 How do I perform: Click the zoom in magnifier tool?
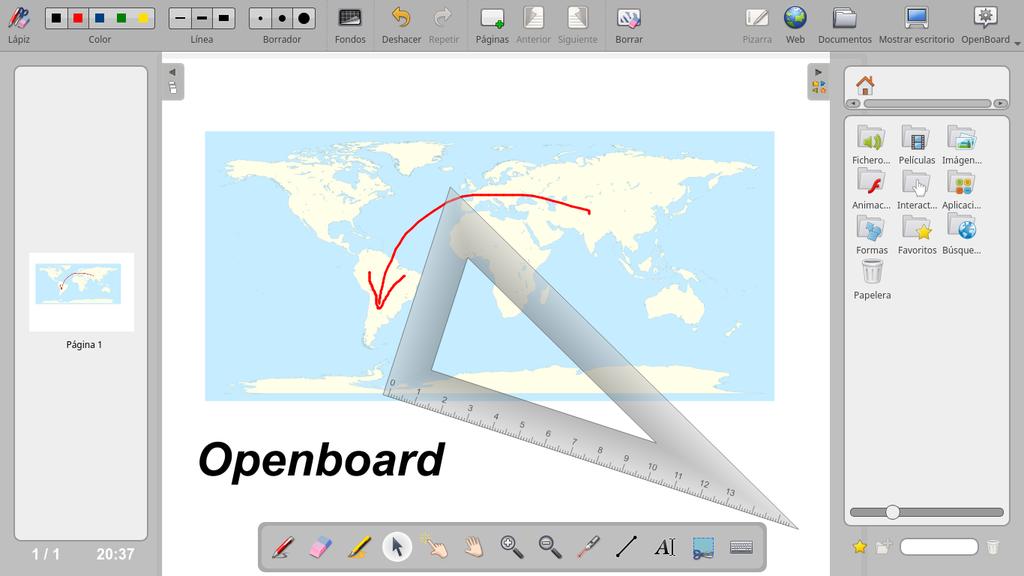[511, 547]
